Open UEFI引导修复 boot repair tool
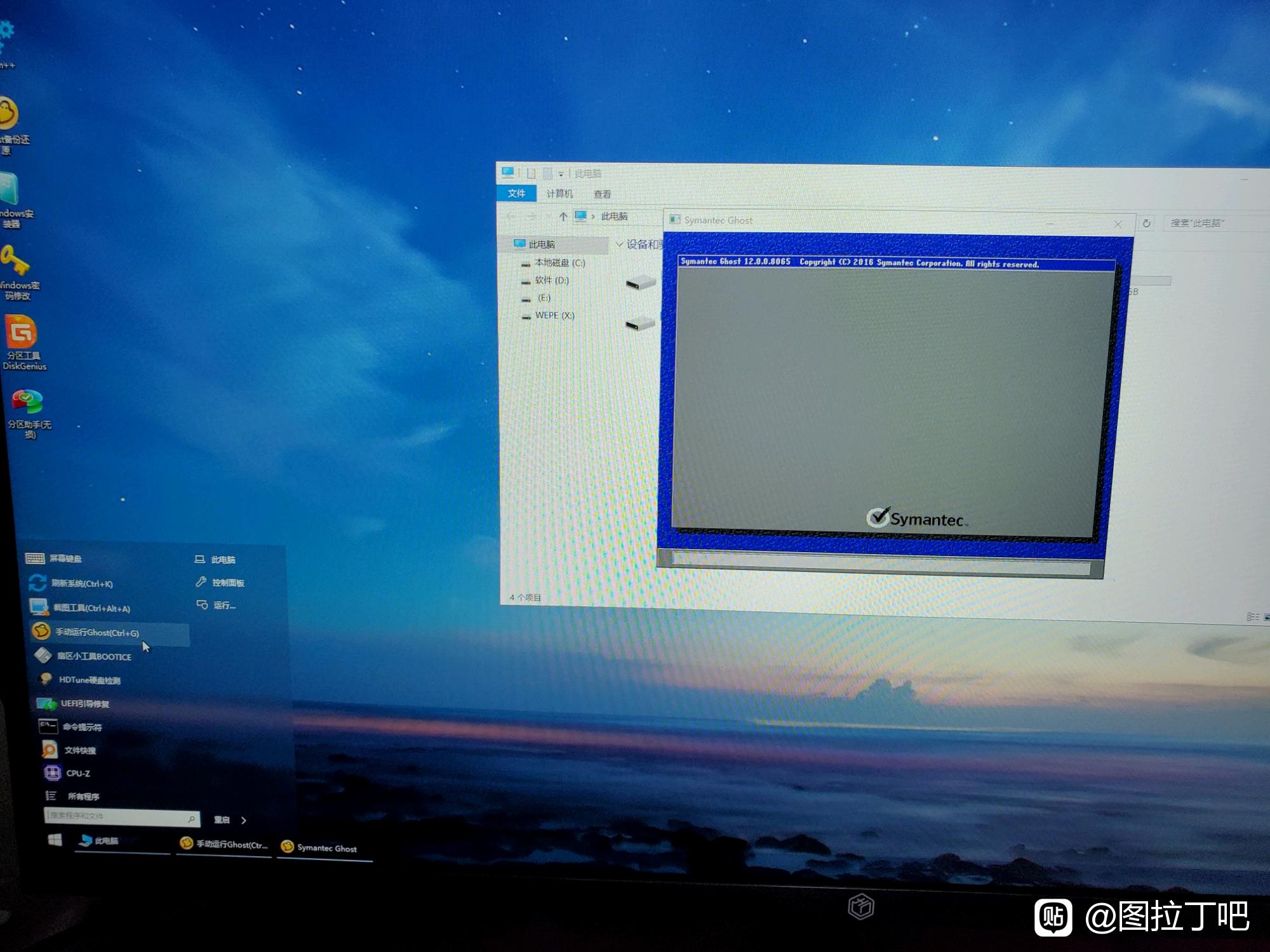The image size is (1270, 952). coord(73,703)
